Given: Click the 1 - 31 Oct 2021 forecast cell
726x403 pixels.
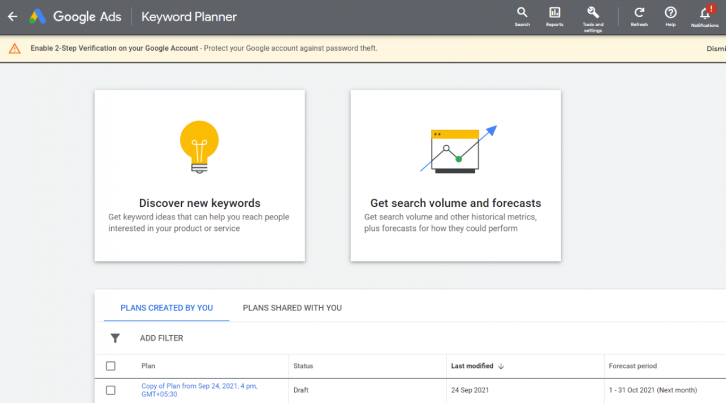Looking at the screenshot, I should tap(653, 390).
